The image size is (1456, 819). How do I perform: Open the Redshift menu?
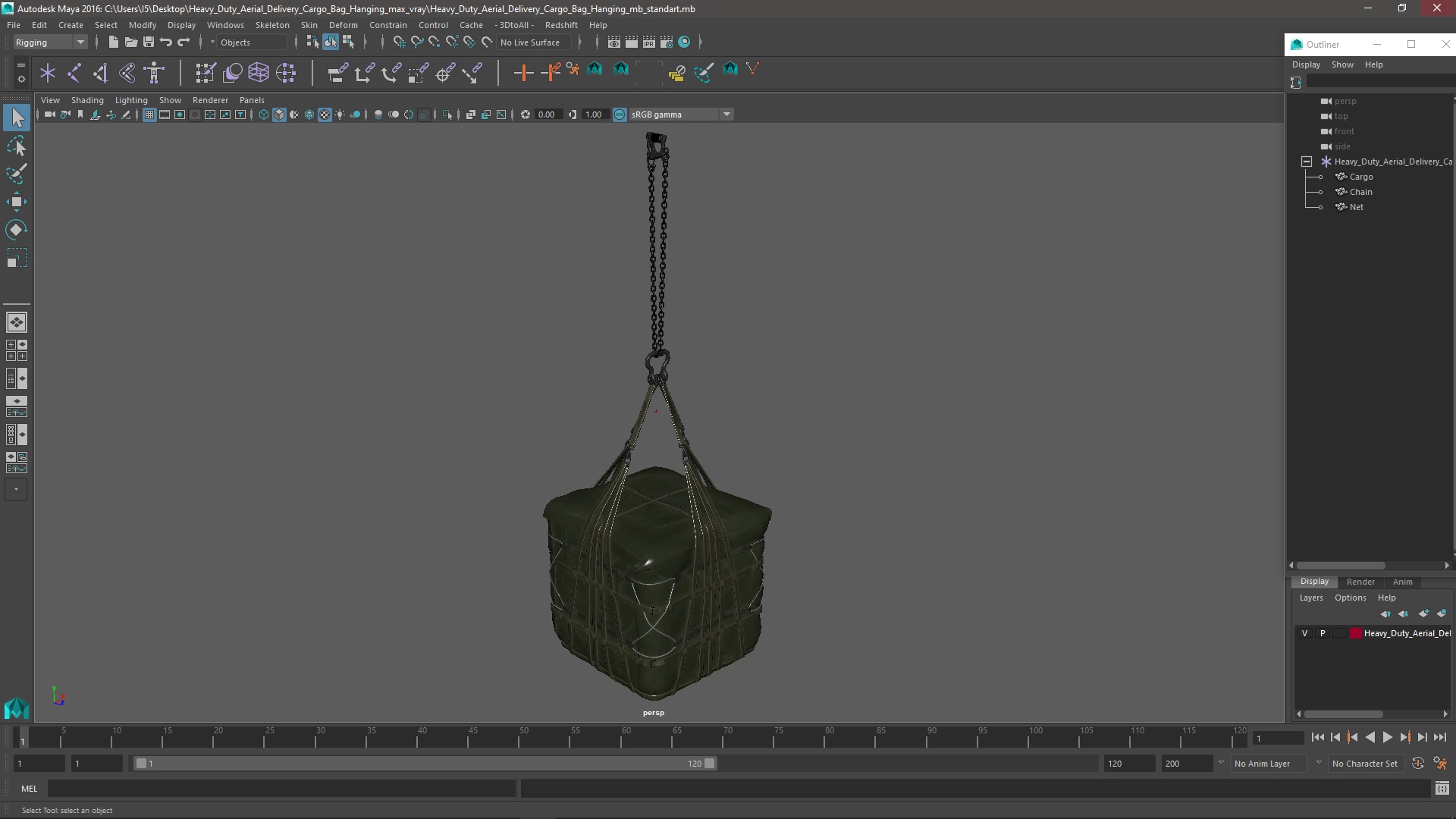click(561, 25)
